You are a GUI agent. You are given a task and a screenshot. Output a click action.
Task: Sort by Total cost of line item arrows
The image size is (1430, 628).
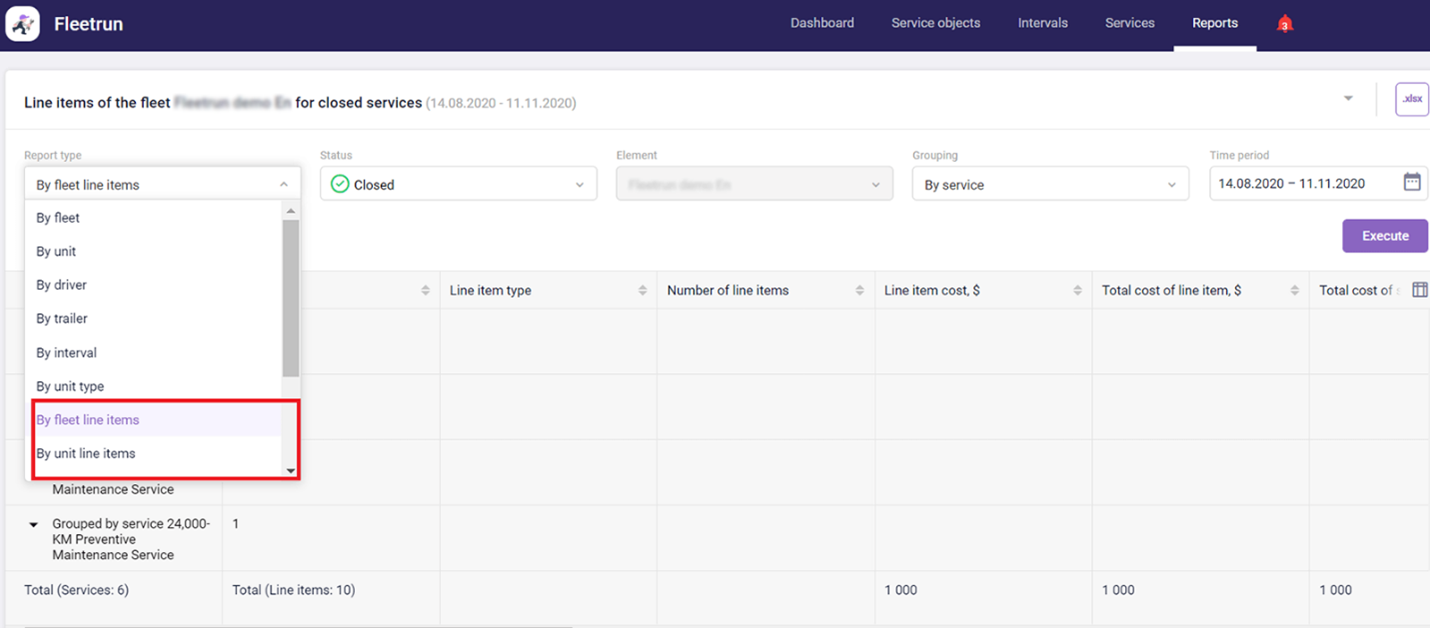pos(1294,291)
